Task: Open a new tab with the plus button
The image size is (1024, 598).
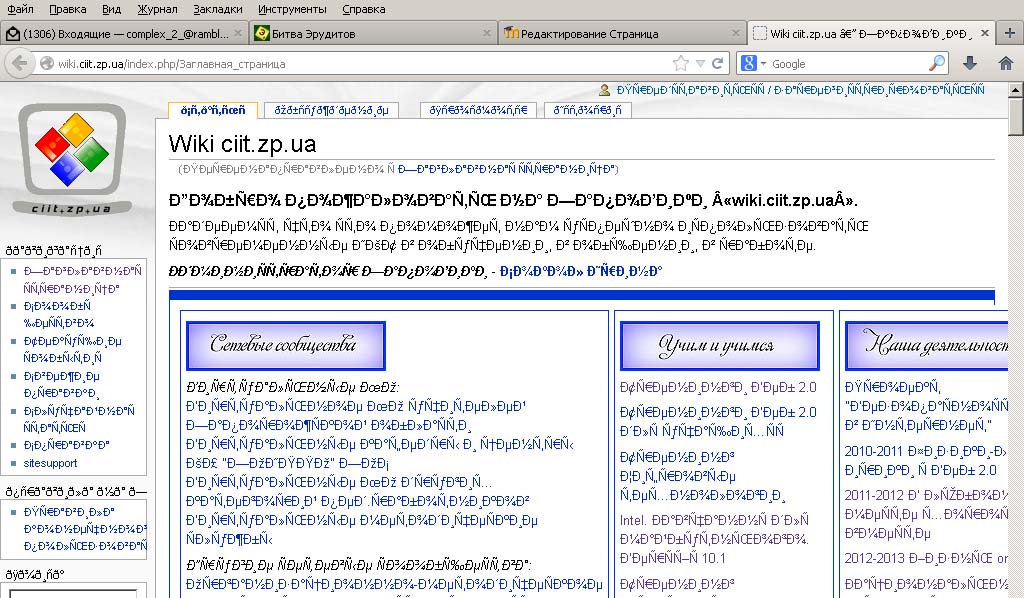Action: 1010,33
